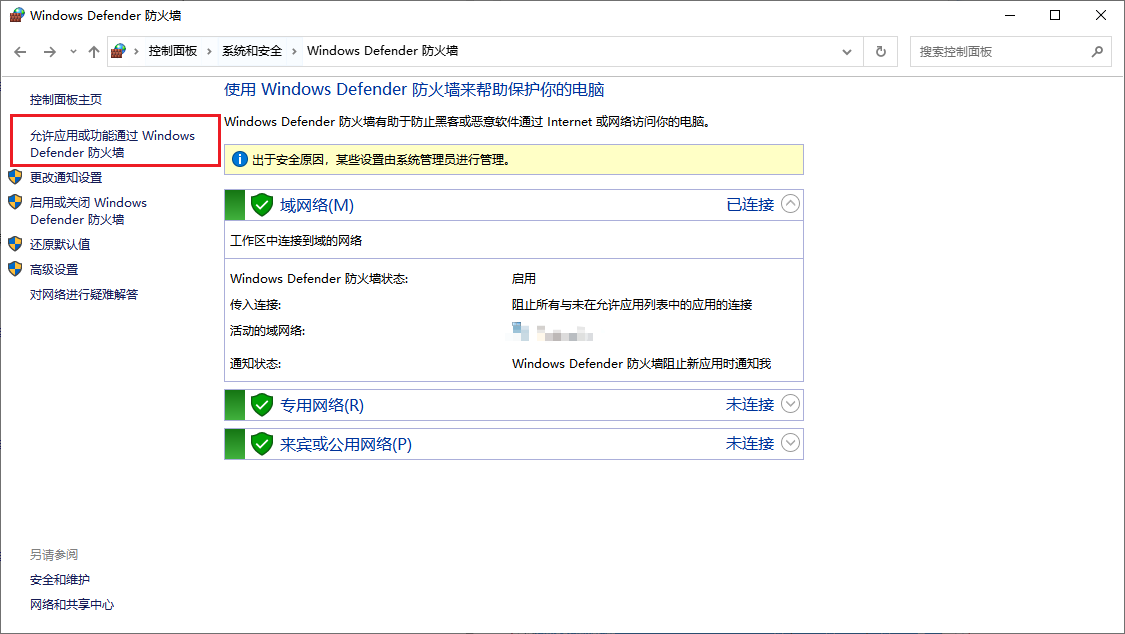
Task: Click the 还原默认值 link
Action: tap(60, 244)
